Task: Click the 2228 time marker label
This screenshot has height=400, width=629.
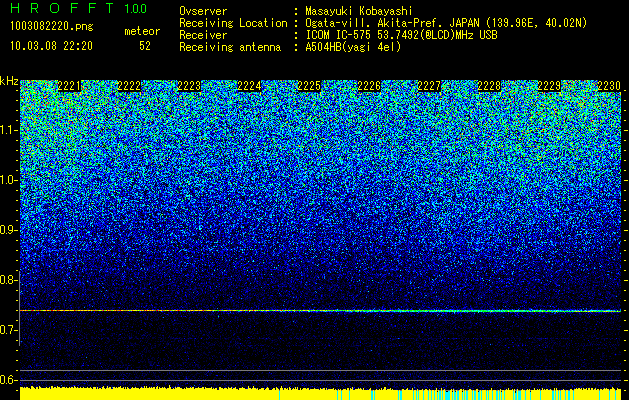Action: point(489,86)
